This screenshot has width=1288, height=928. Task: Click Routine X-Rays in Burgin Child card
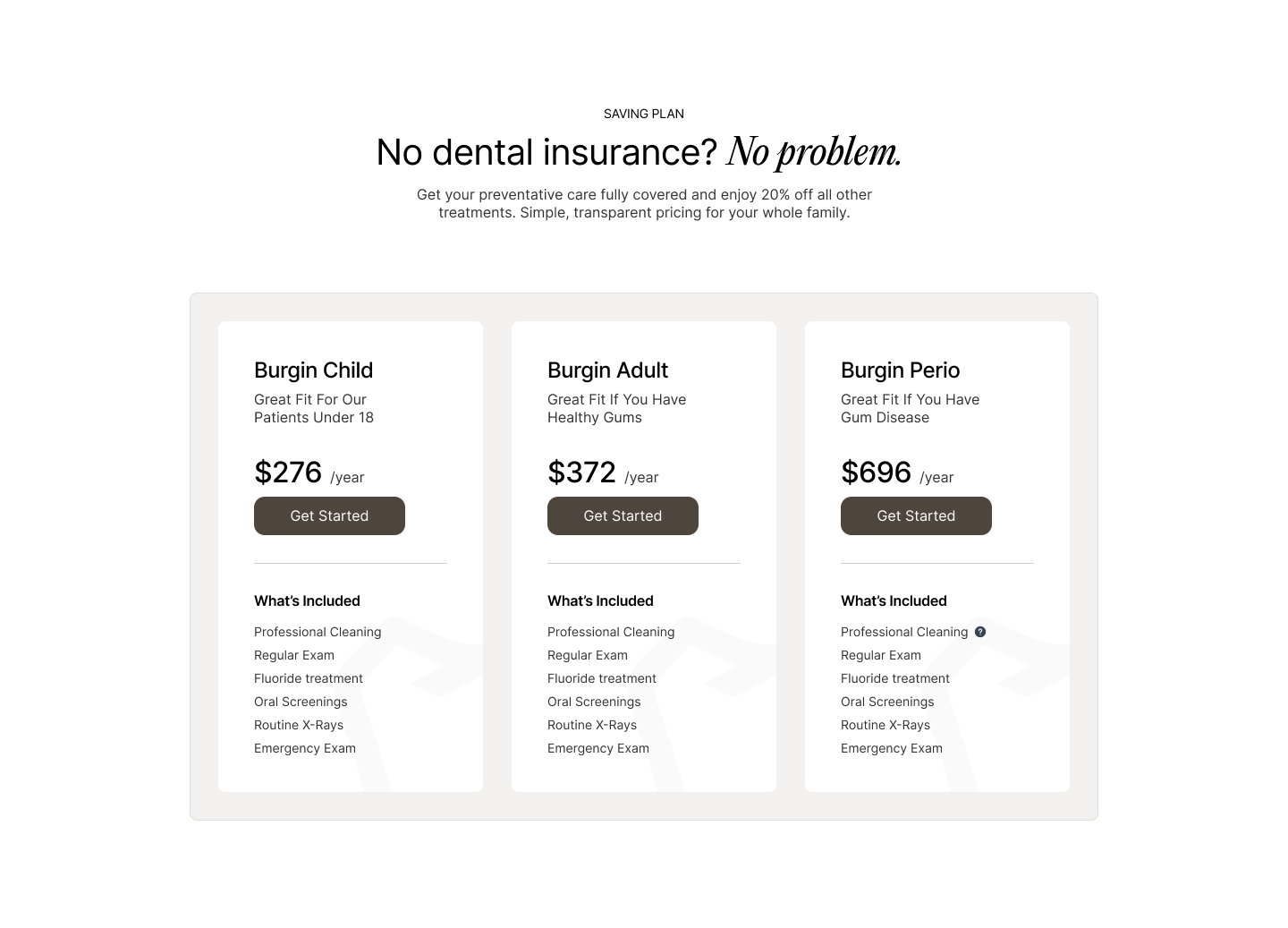tap(299, 725)
